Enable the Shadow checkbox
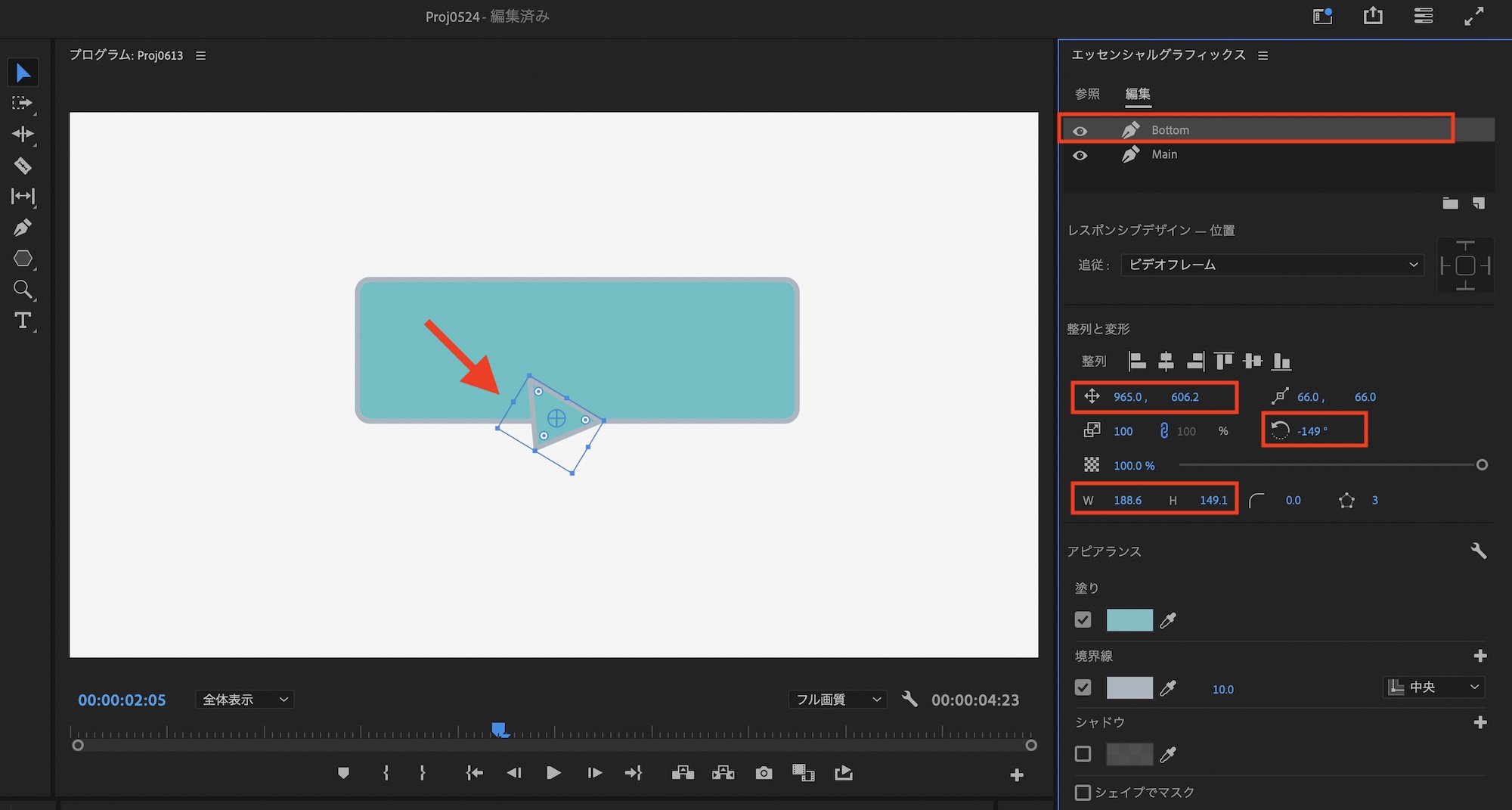1512x810 pixels. pyautogui.click(x=1083, y=754)
